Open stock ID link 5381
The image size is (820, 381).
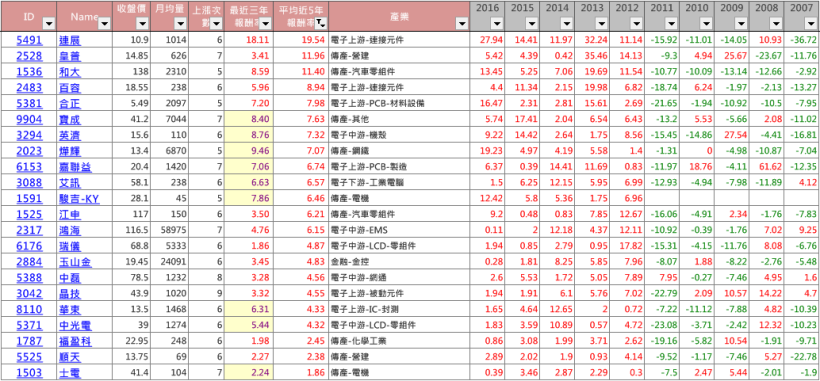[29, 103]
